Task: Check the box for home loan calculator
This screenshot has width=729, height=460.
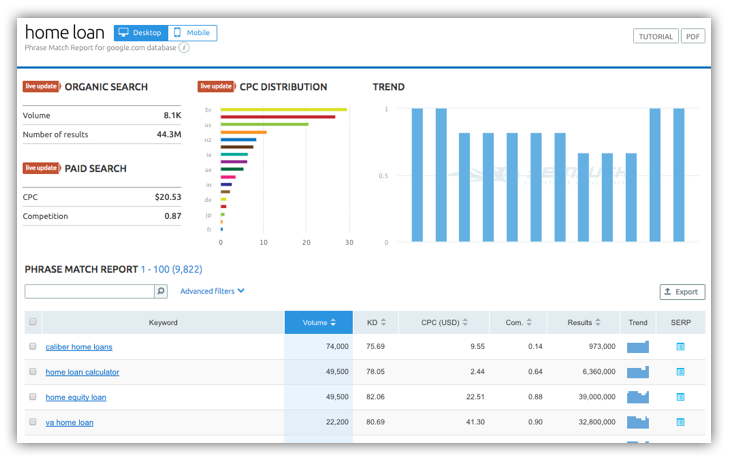Action: tap(33, 372)
